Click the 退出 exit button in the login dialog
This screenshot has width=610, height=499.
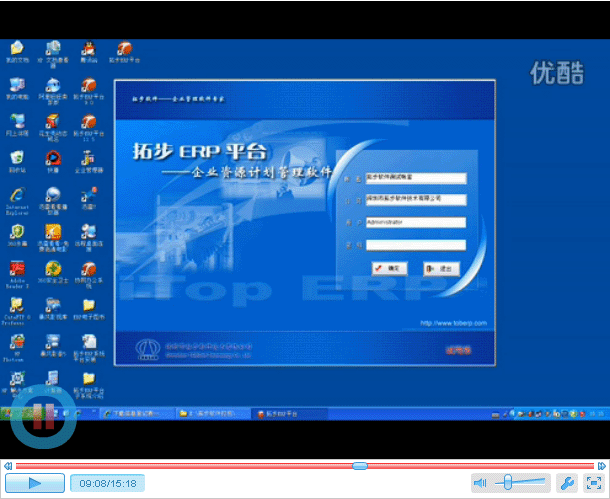click(440, 268)
